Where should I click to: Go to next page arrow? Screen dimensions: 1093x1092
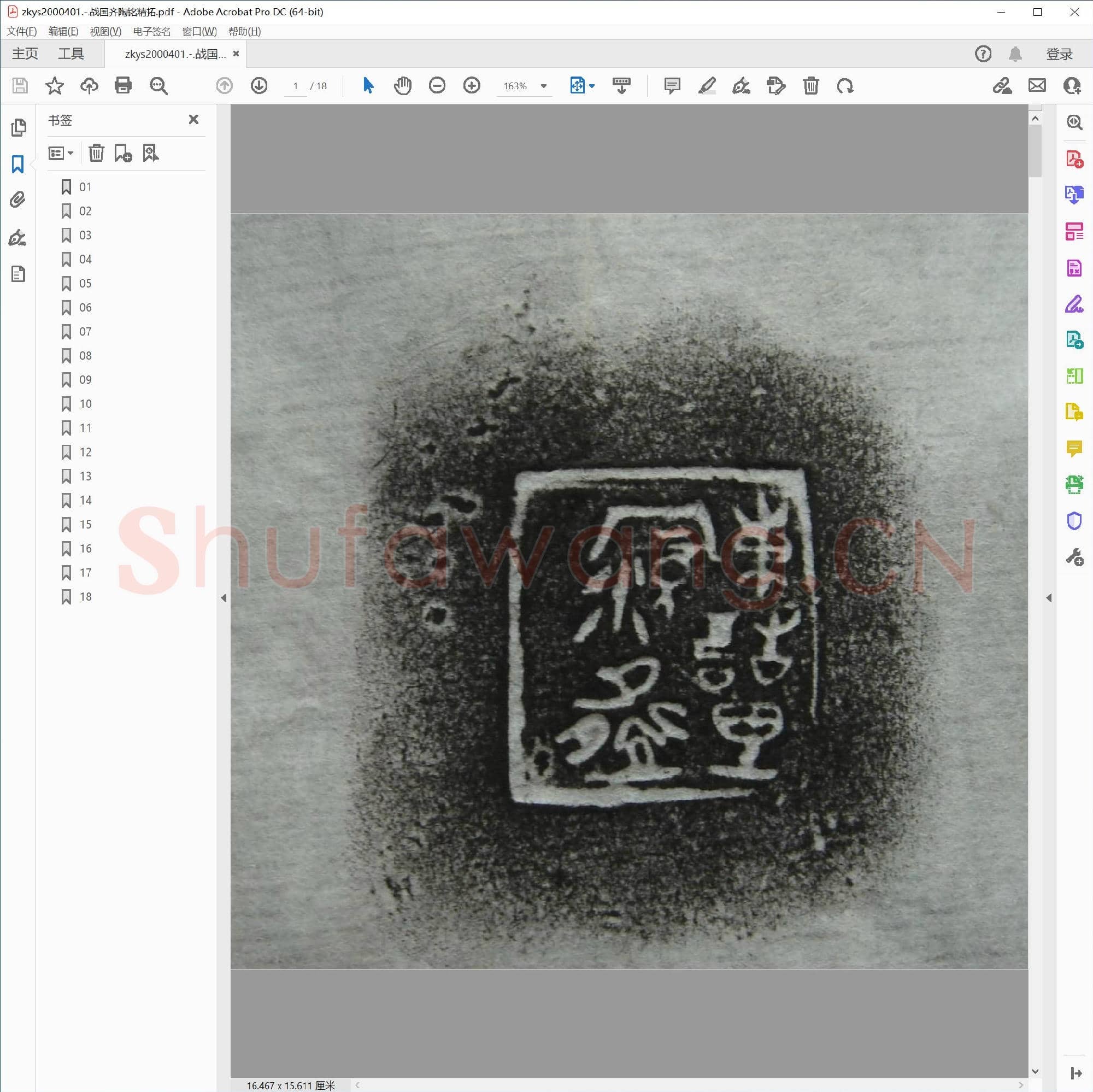[x=259, y=85]
